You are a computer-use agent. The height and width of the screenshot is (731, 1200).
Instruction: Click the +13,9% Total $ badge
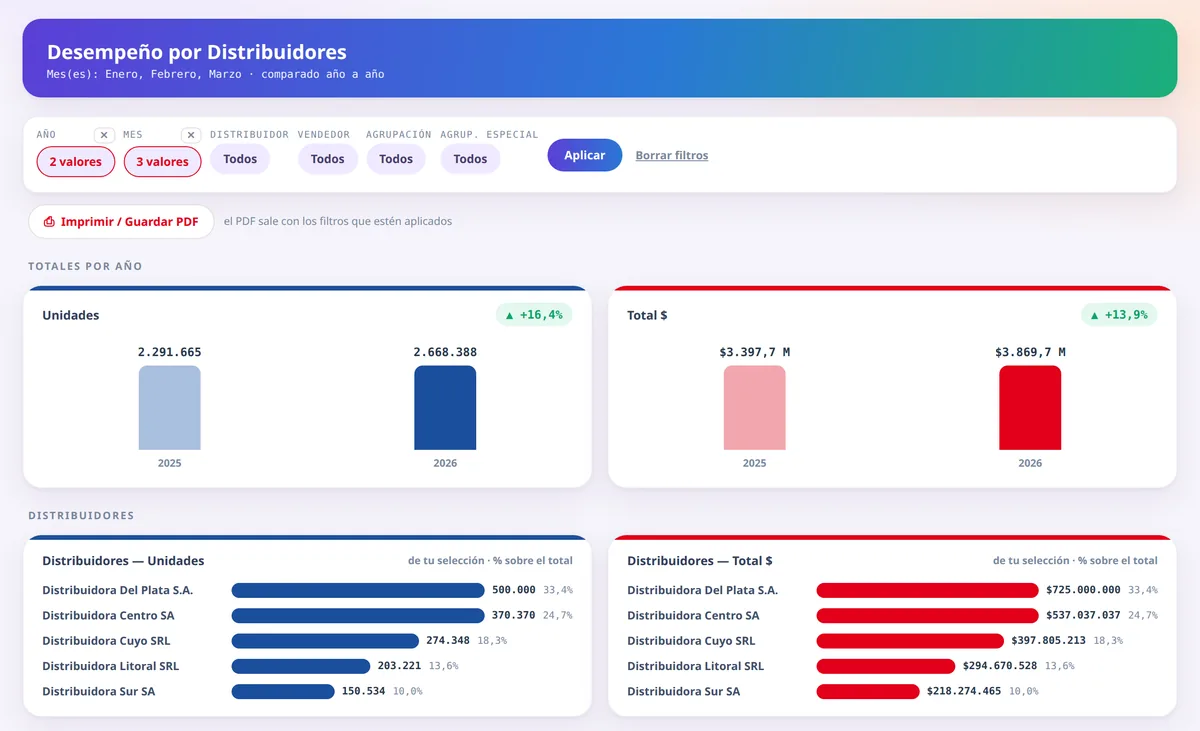(1119, 315)
